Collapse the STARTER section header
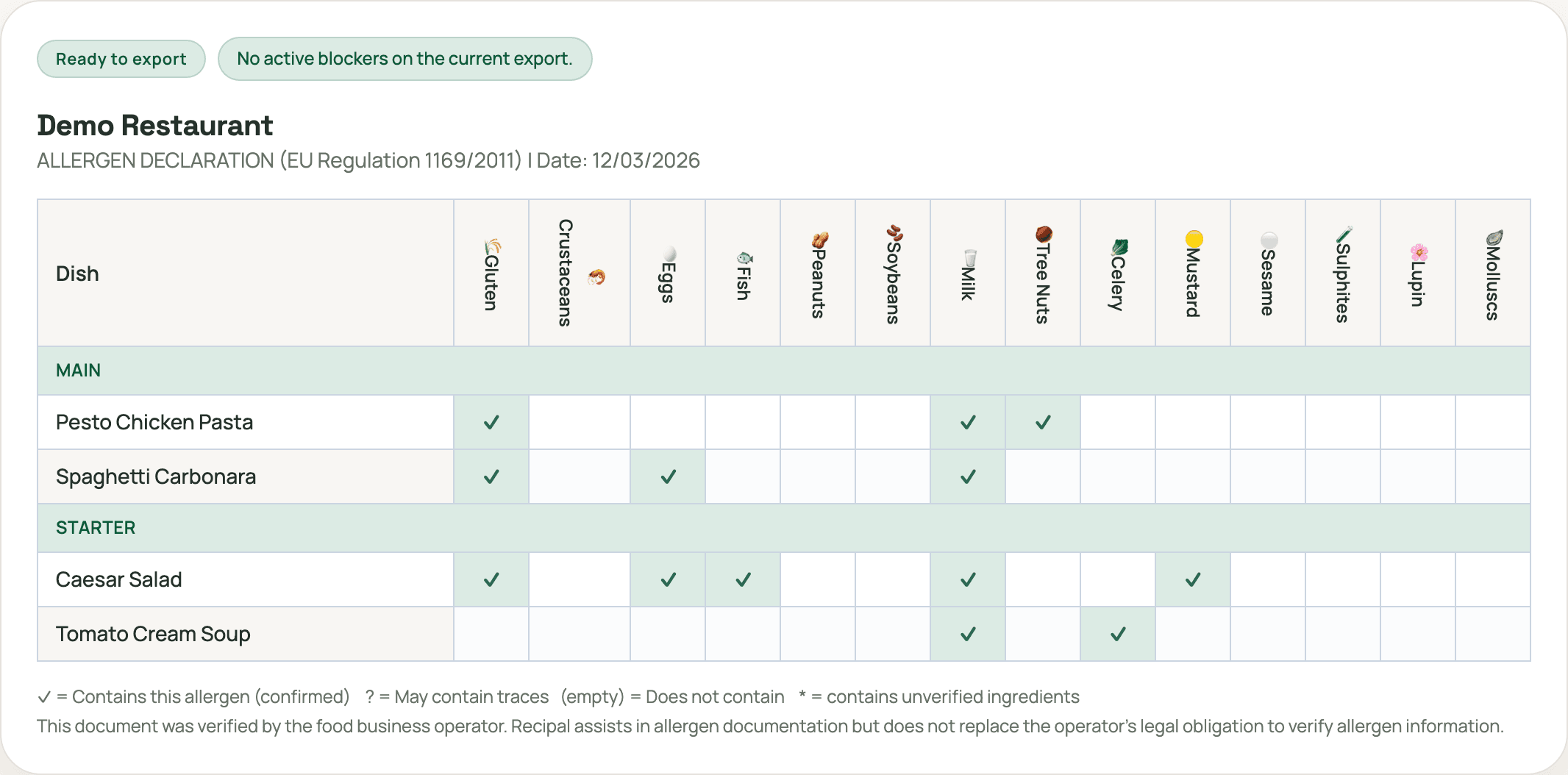The image size is (1568, 775). click(x=95, y=527)
